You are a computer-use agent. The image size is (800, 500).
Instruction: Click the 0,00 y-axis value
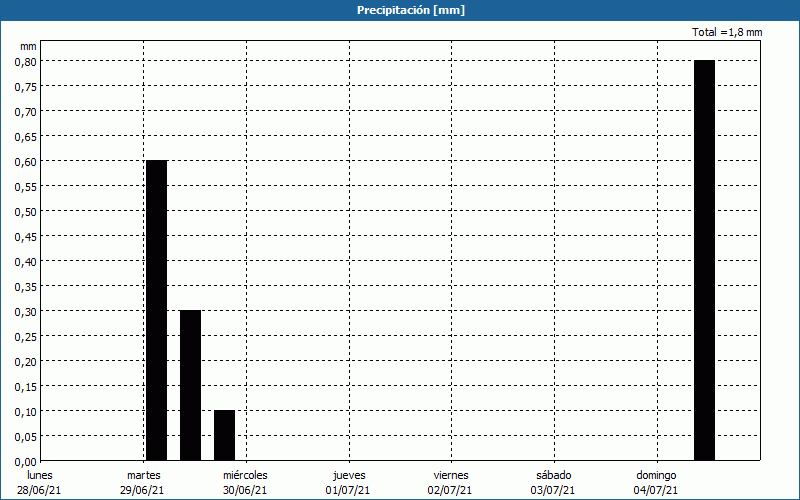coord(26,462)
